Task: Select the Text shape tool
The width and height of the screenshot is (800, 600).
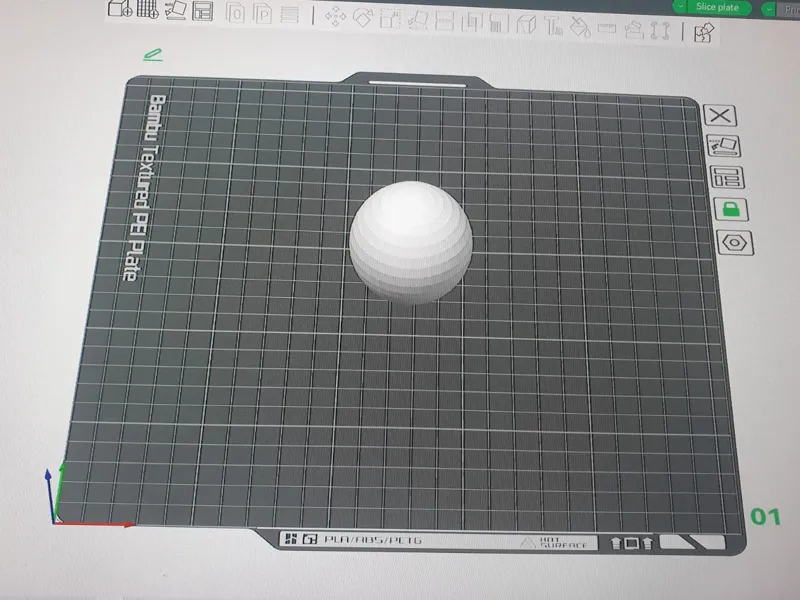Action: pyautogui.click(x=553, y=26)
